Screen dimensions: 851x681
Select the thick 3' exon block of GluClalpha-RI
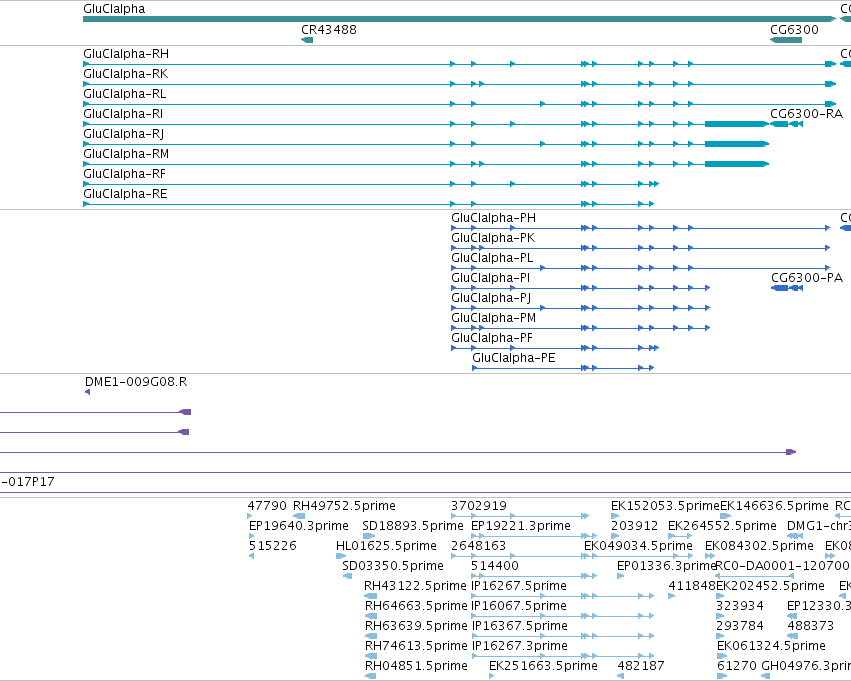tap(736, 124)
